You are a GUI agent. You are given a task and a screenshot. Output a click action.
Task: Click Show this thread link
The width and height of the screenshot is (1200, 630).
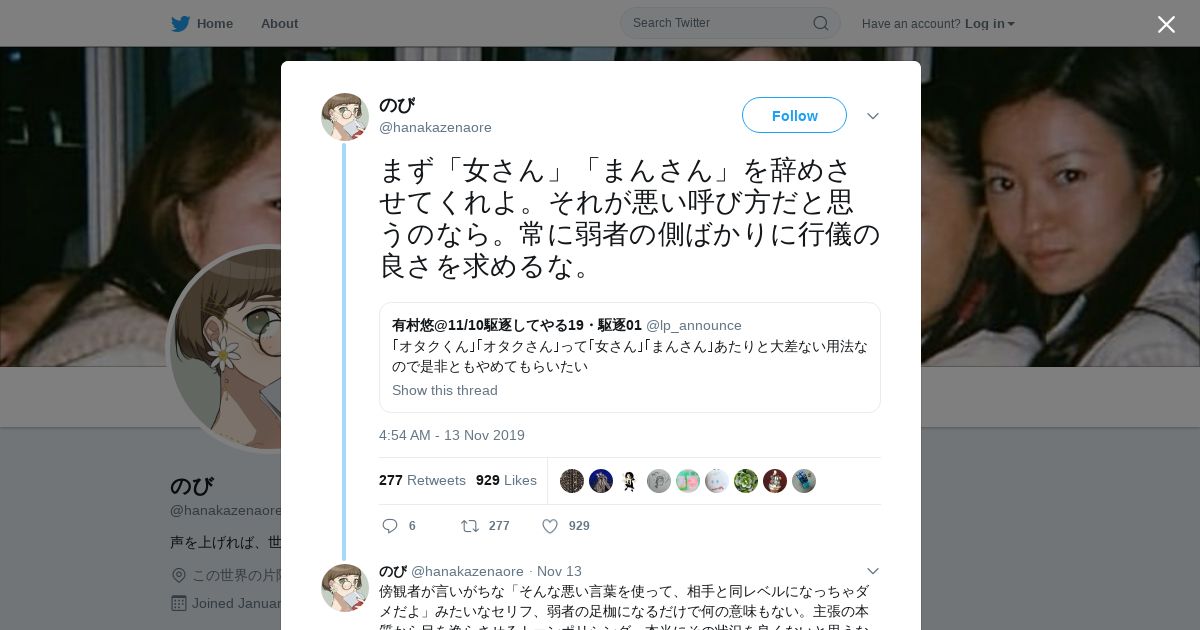pos(444,390)
